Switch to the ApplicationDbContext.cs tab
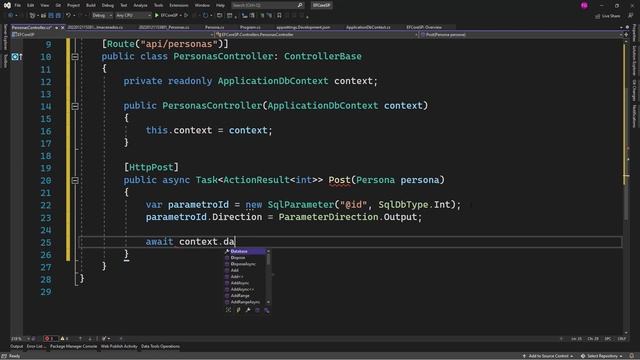 tap(368, 27)
